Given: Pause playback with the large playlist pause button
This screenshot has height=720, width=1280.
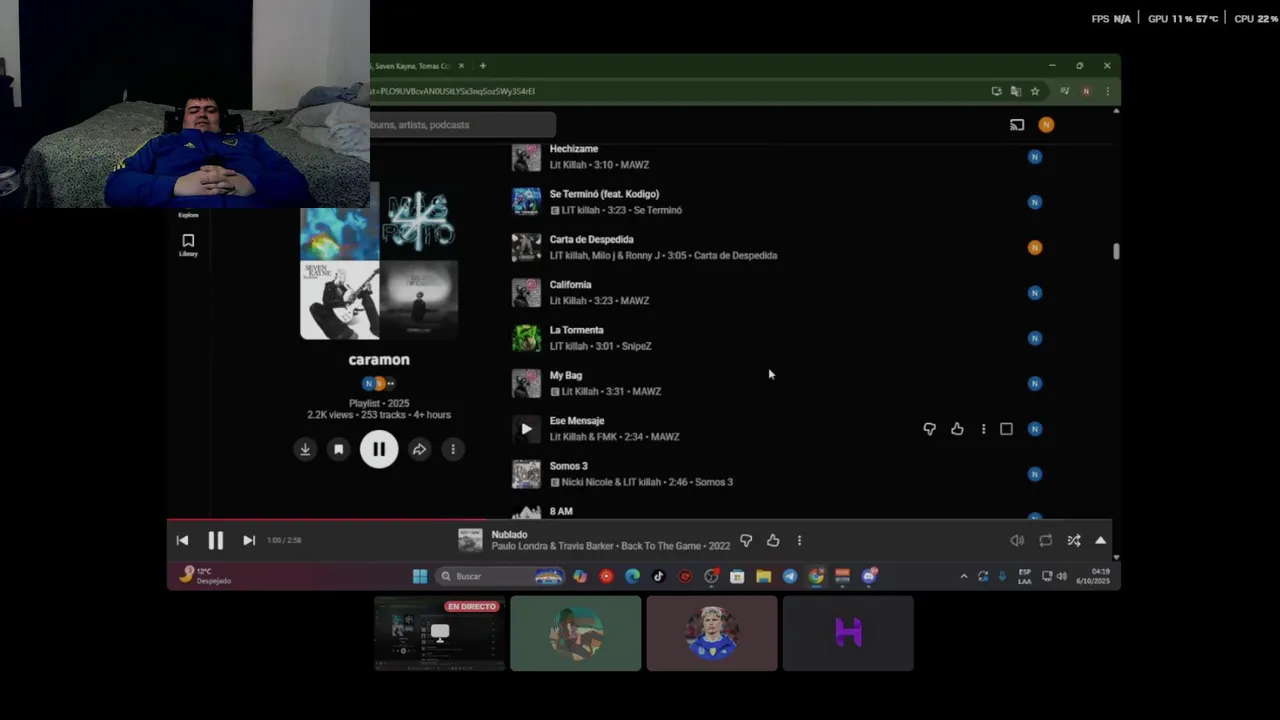Looking at the screenshot, I should (379, 449).
